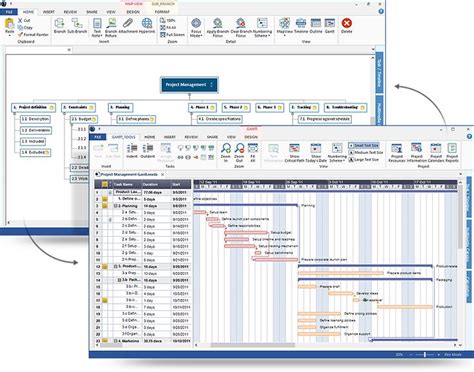Click Indent in the Gantt Tasks group
Screen dimensions: 474x372
click(132, 151)
